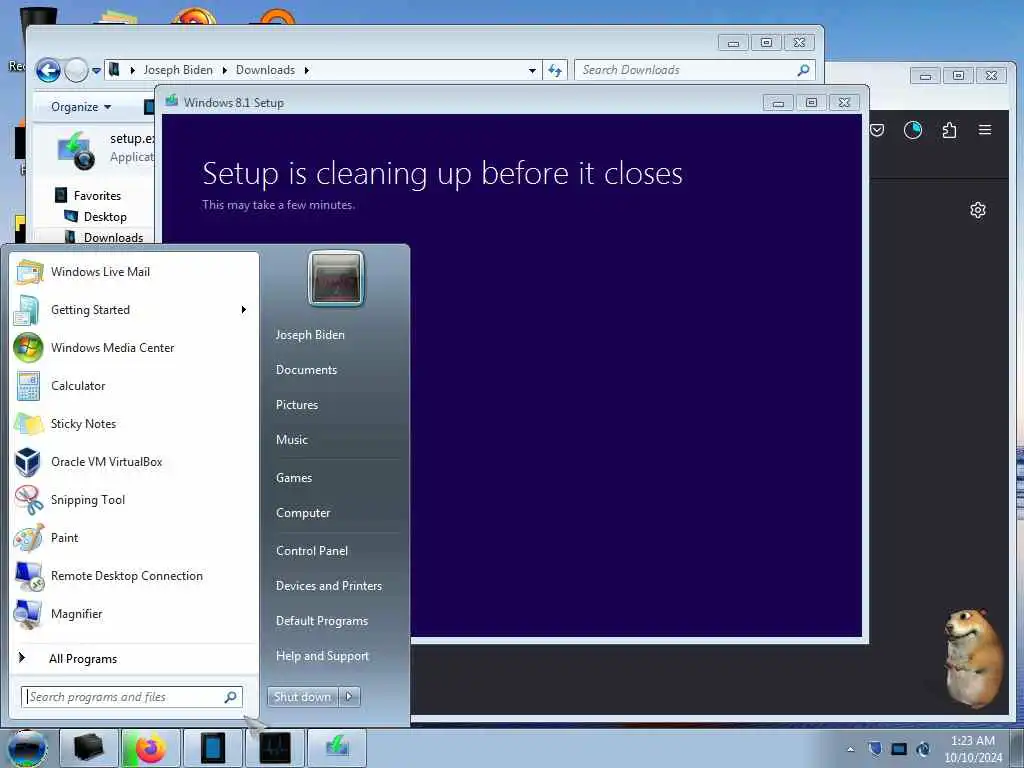
Task: Open the Firefox hamburger menu
Action: click(x=985, y=130)
